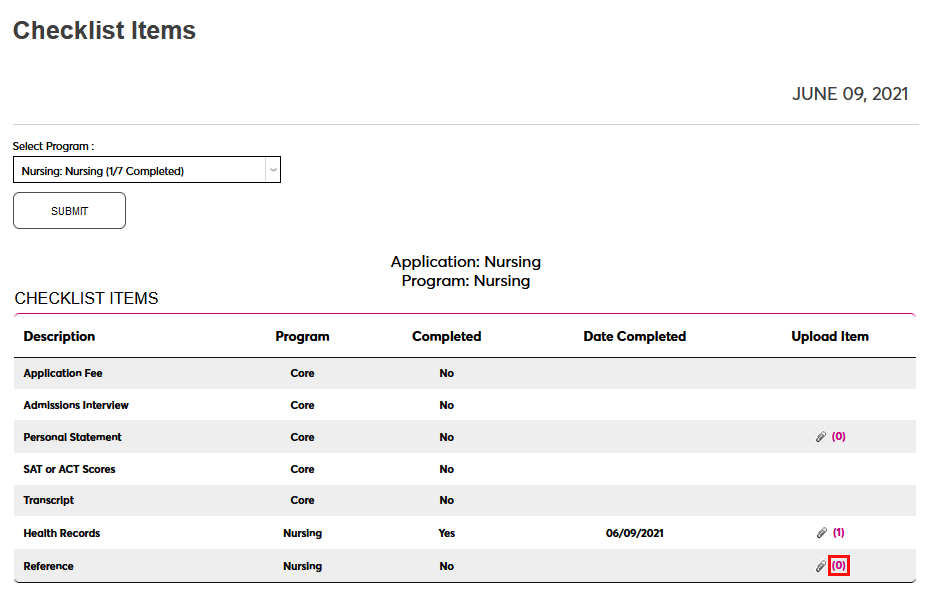The height and width of the screenshot is (605, 936).
Task: Click the paperclip icon in Reference row
Action: (821, 566)
